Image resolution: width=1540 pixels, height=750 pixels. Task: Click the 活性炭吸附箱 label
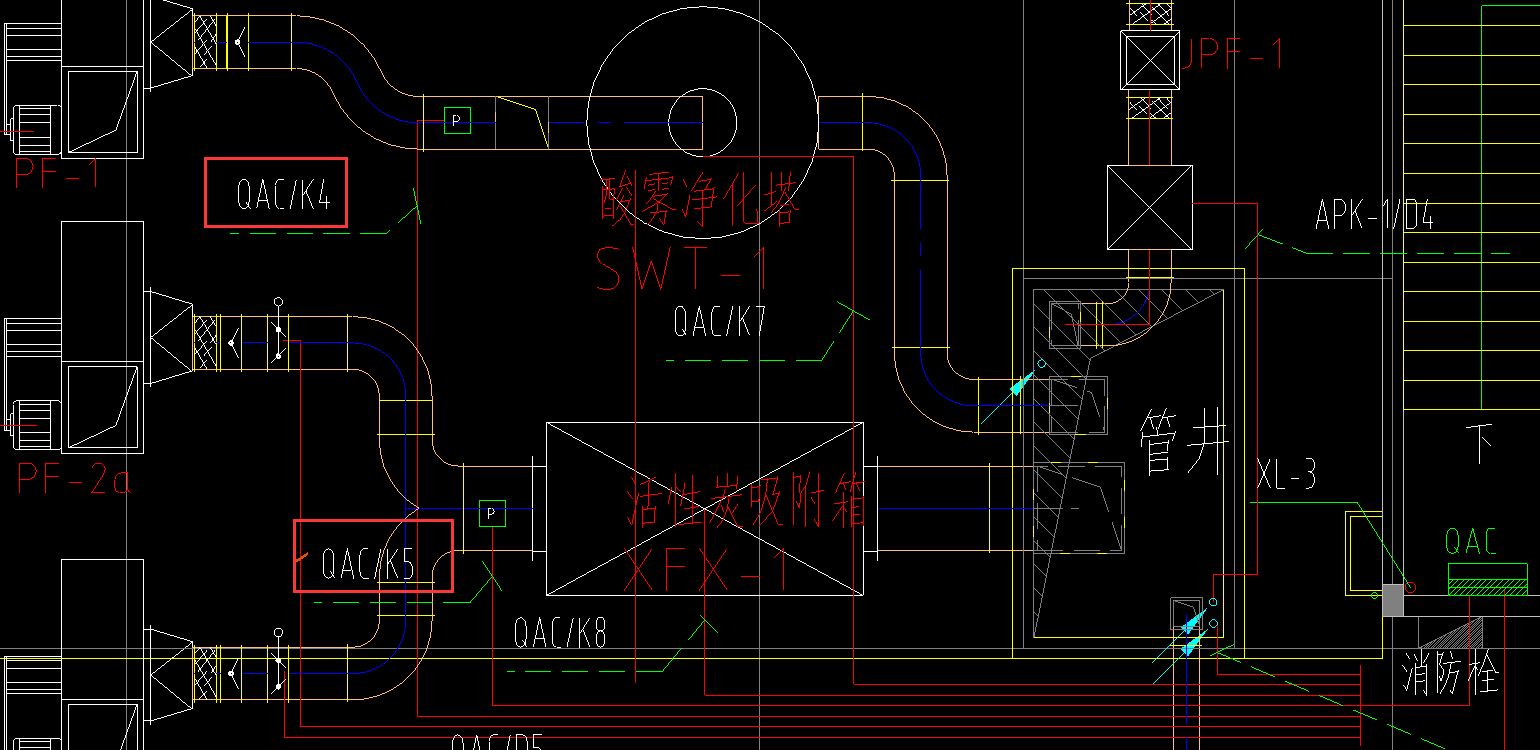[745, 500]
